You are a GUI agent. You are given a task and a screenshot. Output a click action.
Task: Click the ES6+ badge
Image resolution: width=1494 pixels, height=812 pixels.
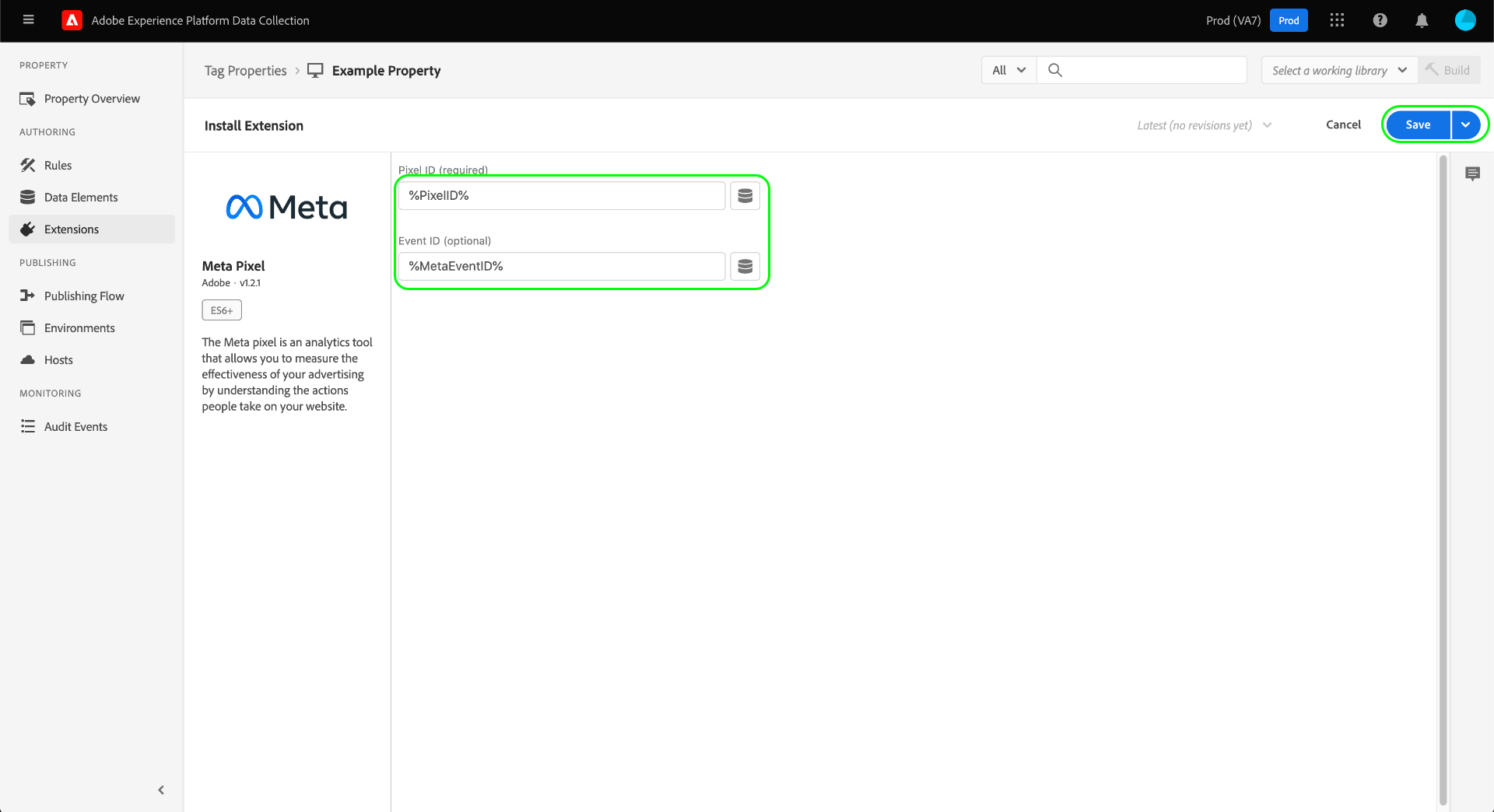coord(222,310)
